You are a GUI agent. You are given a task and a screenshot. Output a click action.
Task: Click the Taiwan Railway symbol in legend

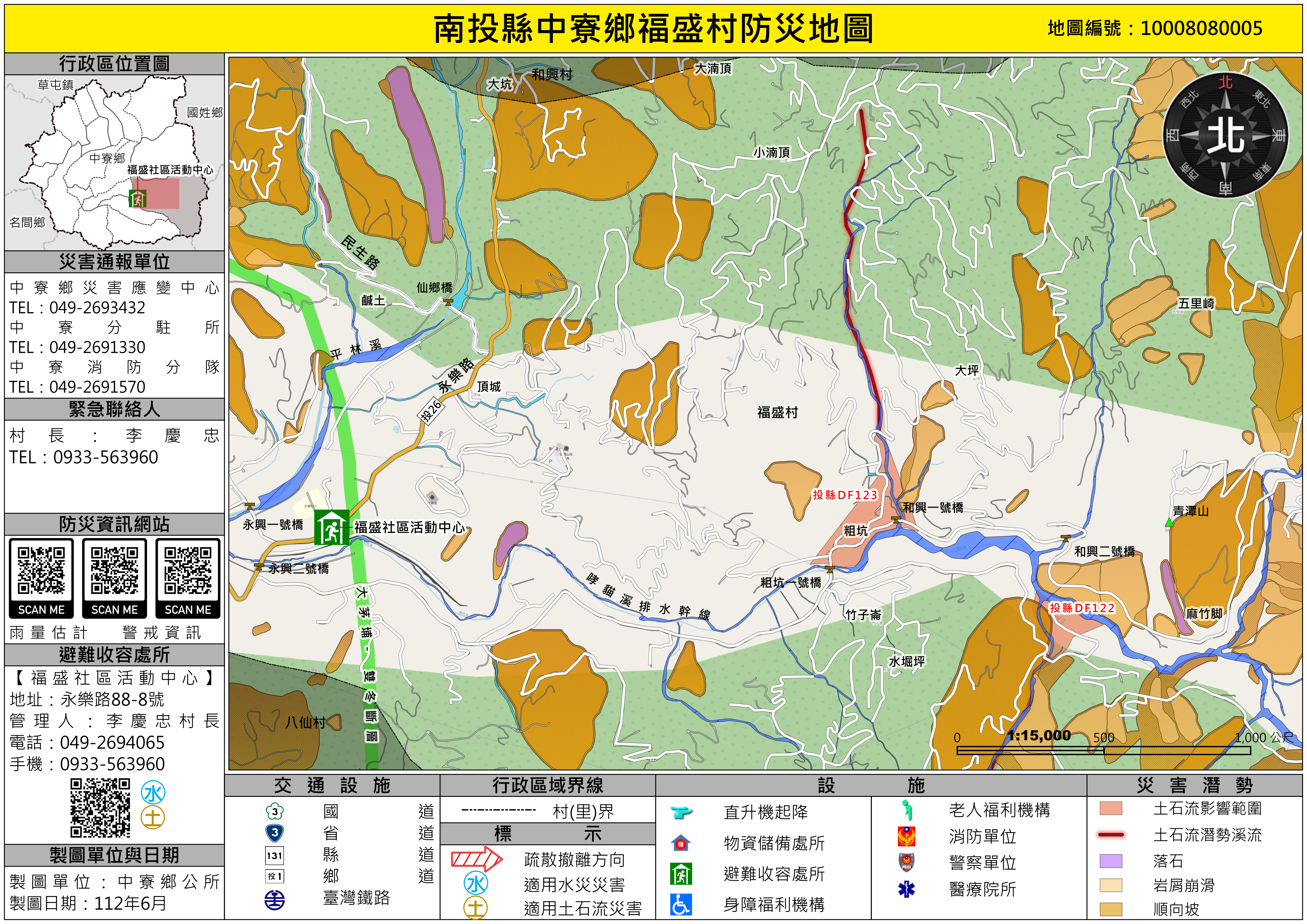275,900
